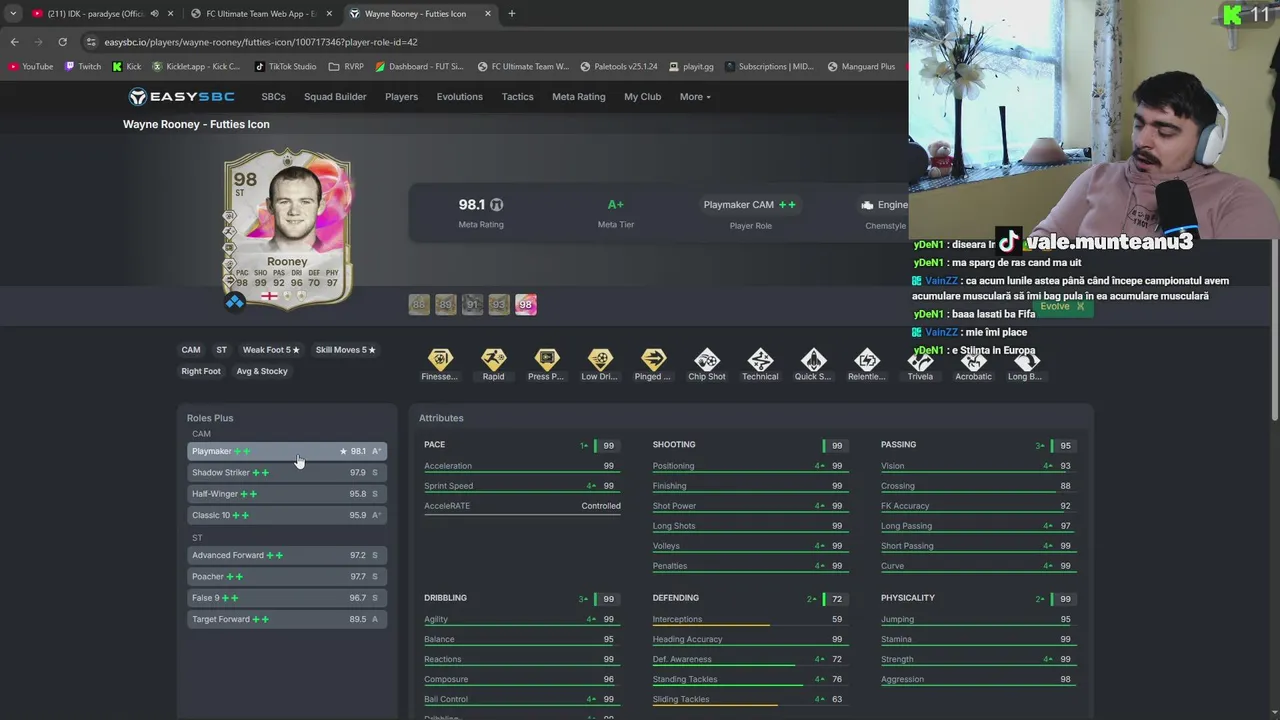The image size is (1280, 720).
Task: Select the Playmaker role row
Action: tap(287, 451)
